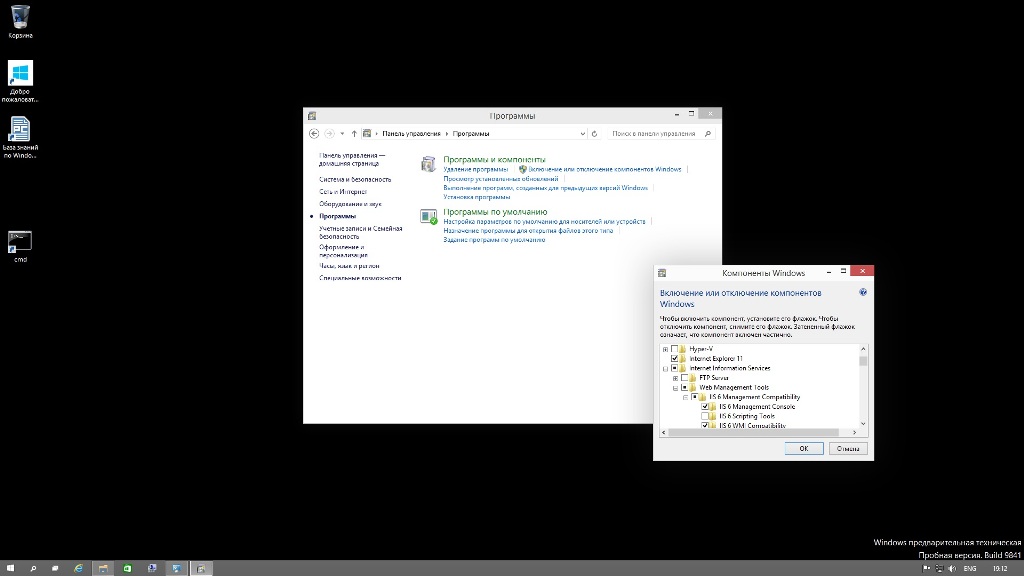1024x576 pixels.
Task: Open the Recycle Bin (Корзина) desktop icon
Action: [x=20, y=16]
